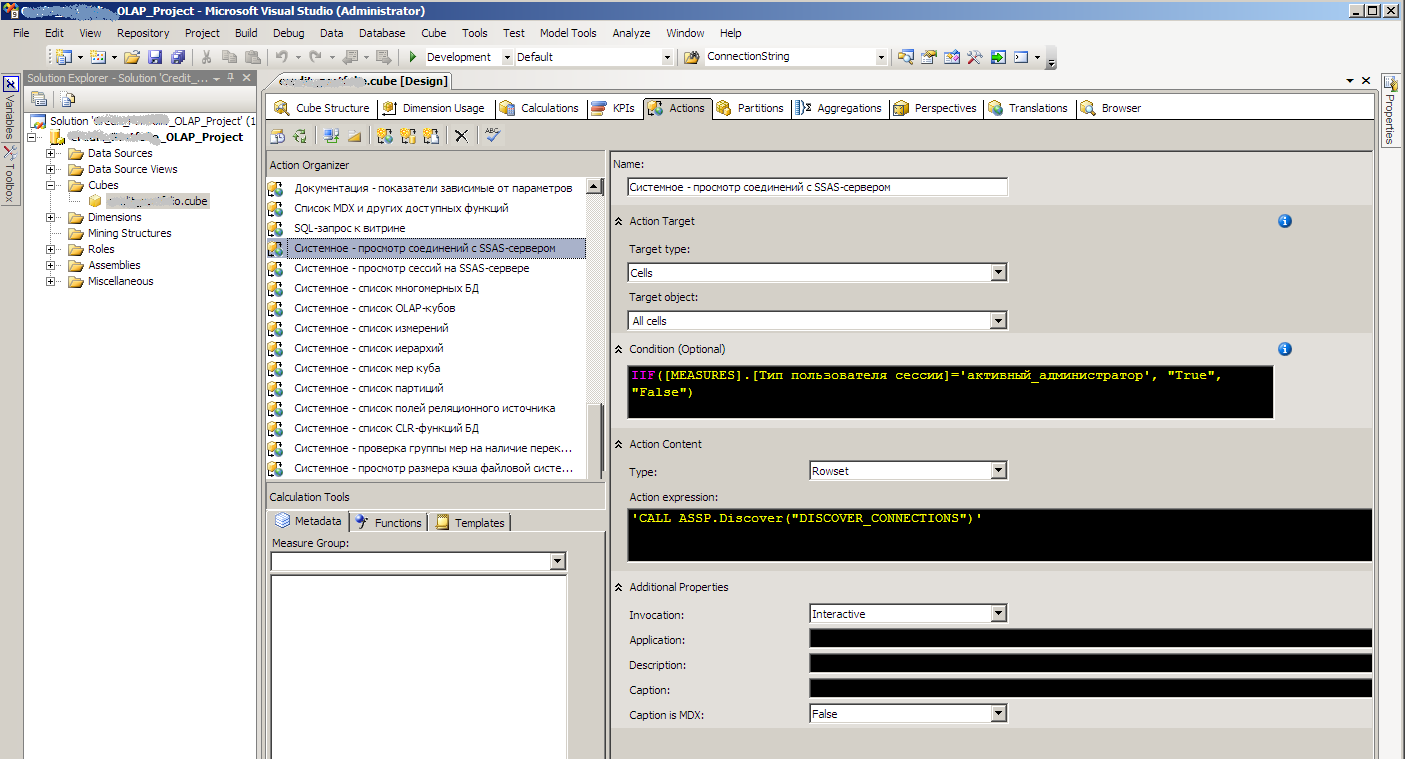Click Save All icon in toolbar
Image resolution: width=1405 pixels, height=759 pixels.
pos(178,58)
